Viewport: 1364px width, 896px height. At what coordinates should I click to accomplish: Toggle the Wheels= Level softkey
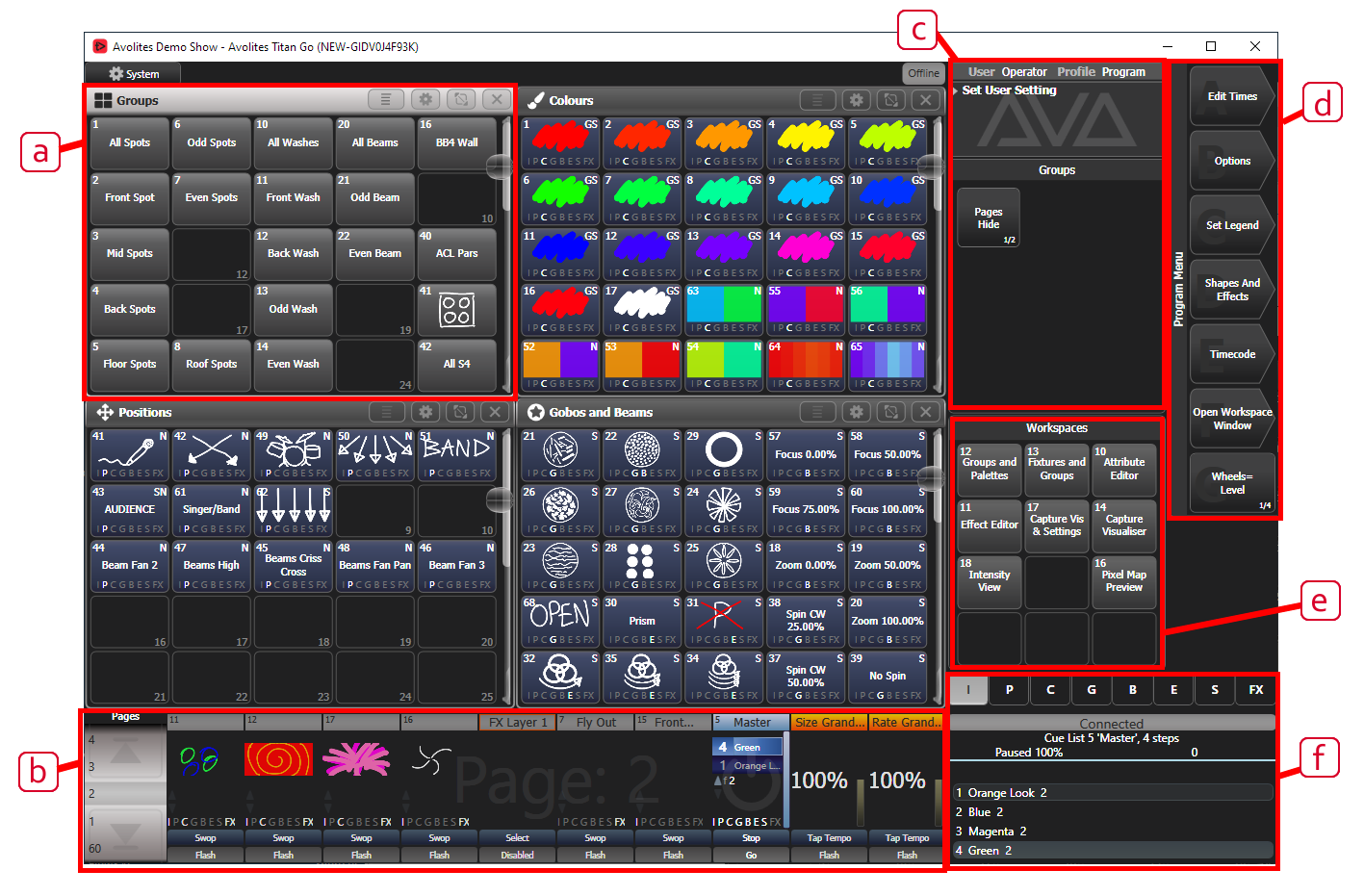[x=1232, y=483]
